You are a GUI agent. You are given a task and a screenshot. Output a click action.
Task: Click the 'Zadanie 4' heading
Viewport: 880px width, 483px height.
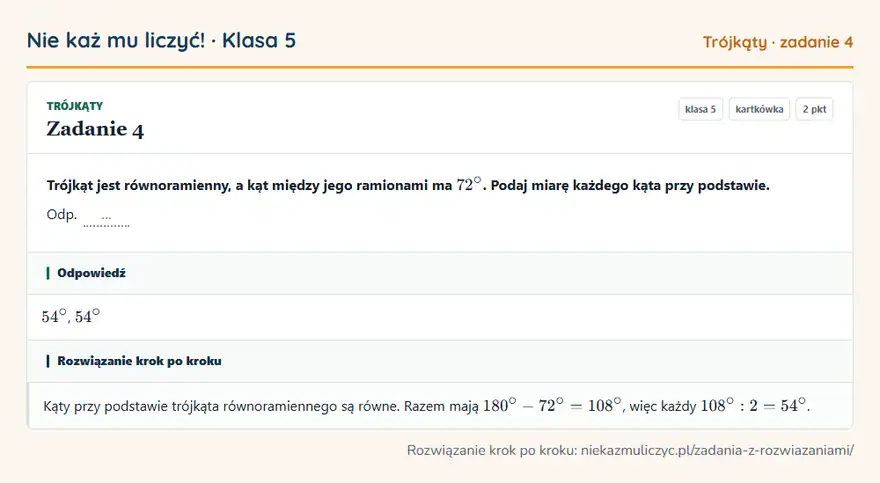pyautogui.click(x=95, y=129)
